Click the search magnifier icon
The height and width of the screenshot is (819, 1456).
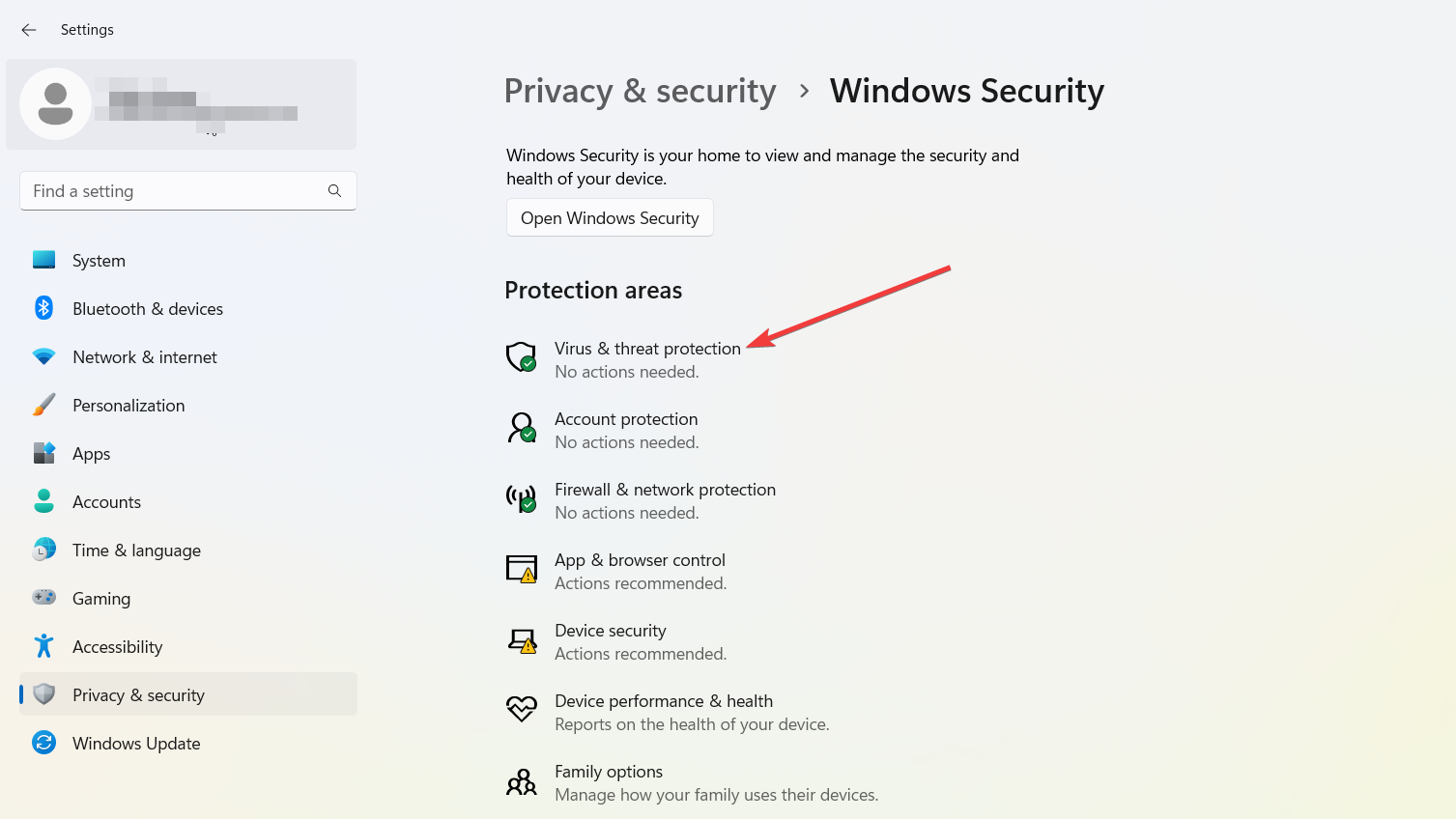pos(334,191)
